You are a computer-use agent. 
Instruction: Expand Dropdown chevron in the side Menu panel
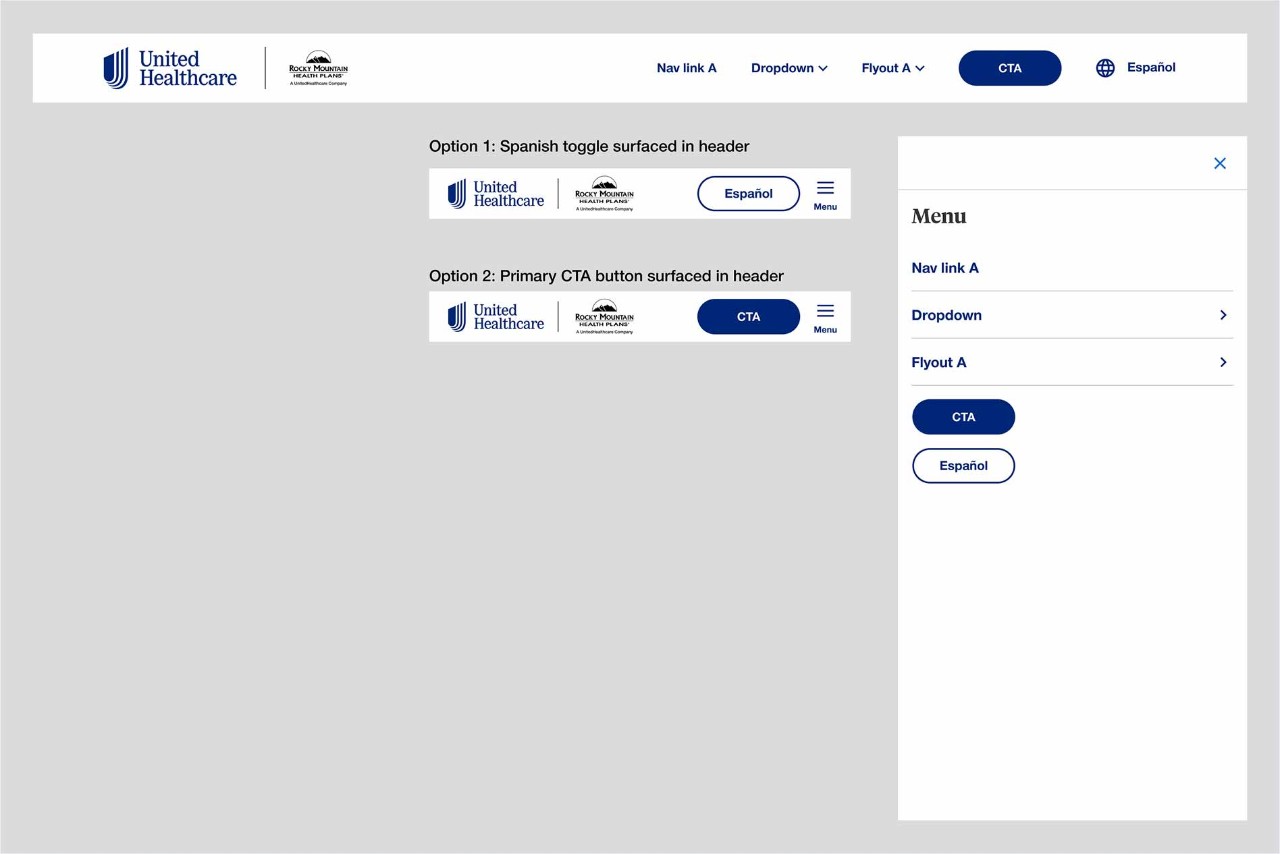(1222, 315)
